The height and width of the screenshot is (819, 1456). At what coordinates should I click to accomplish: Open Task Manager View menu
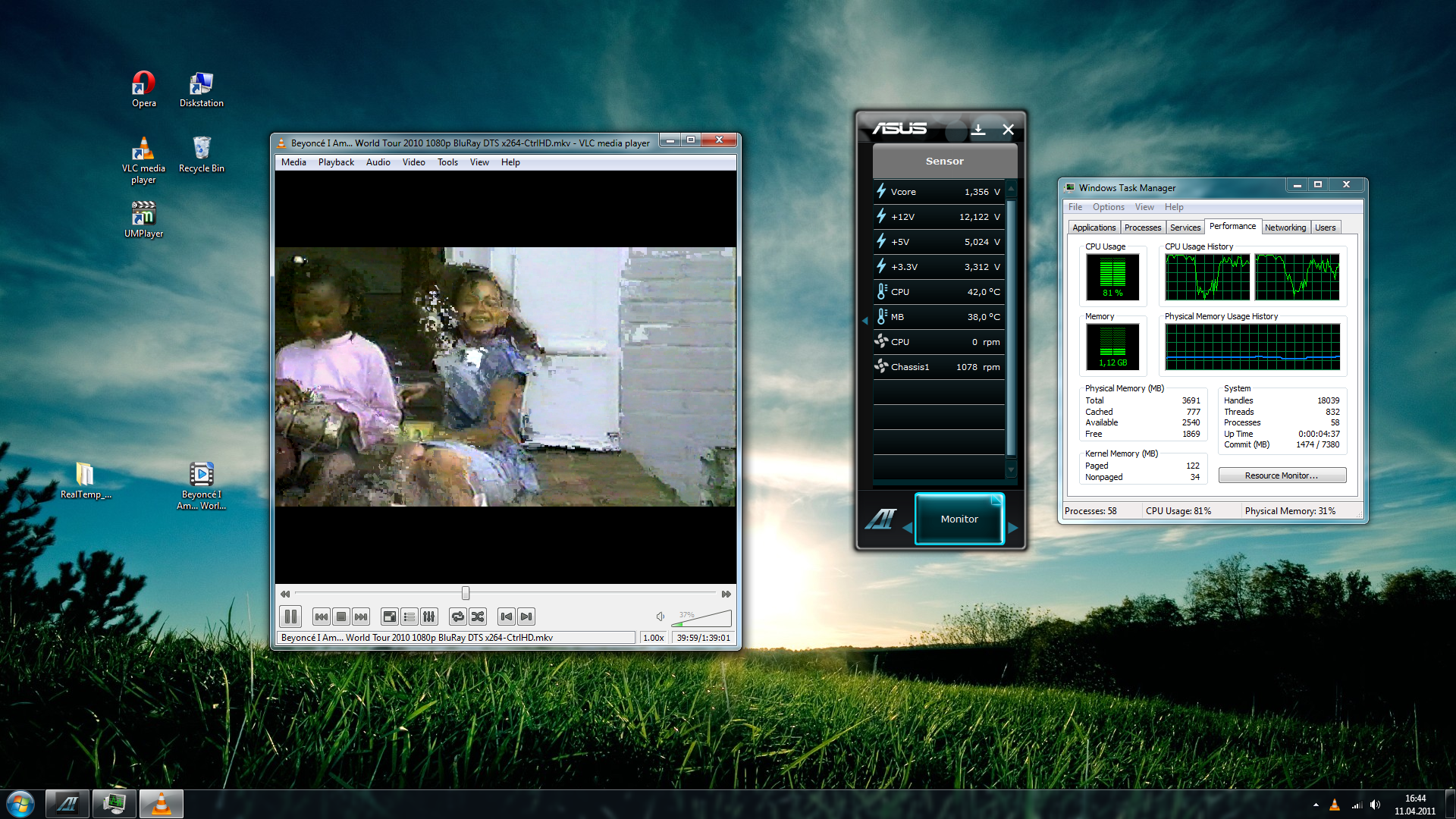click(1144, 207)
